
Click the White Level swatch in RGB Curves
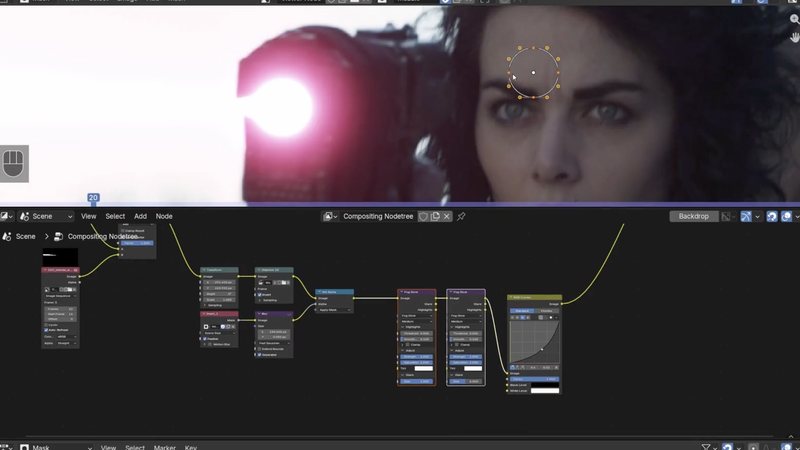pos(545,391)
